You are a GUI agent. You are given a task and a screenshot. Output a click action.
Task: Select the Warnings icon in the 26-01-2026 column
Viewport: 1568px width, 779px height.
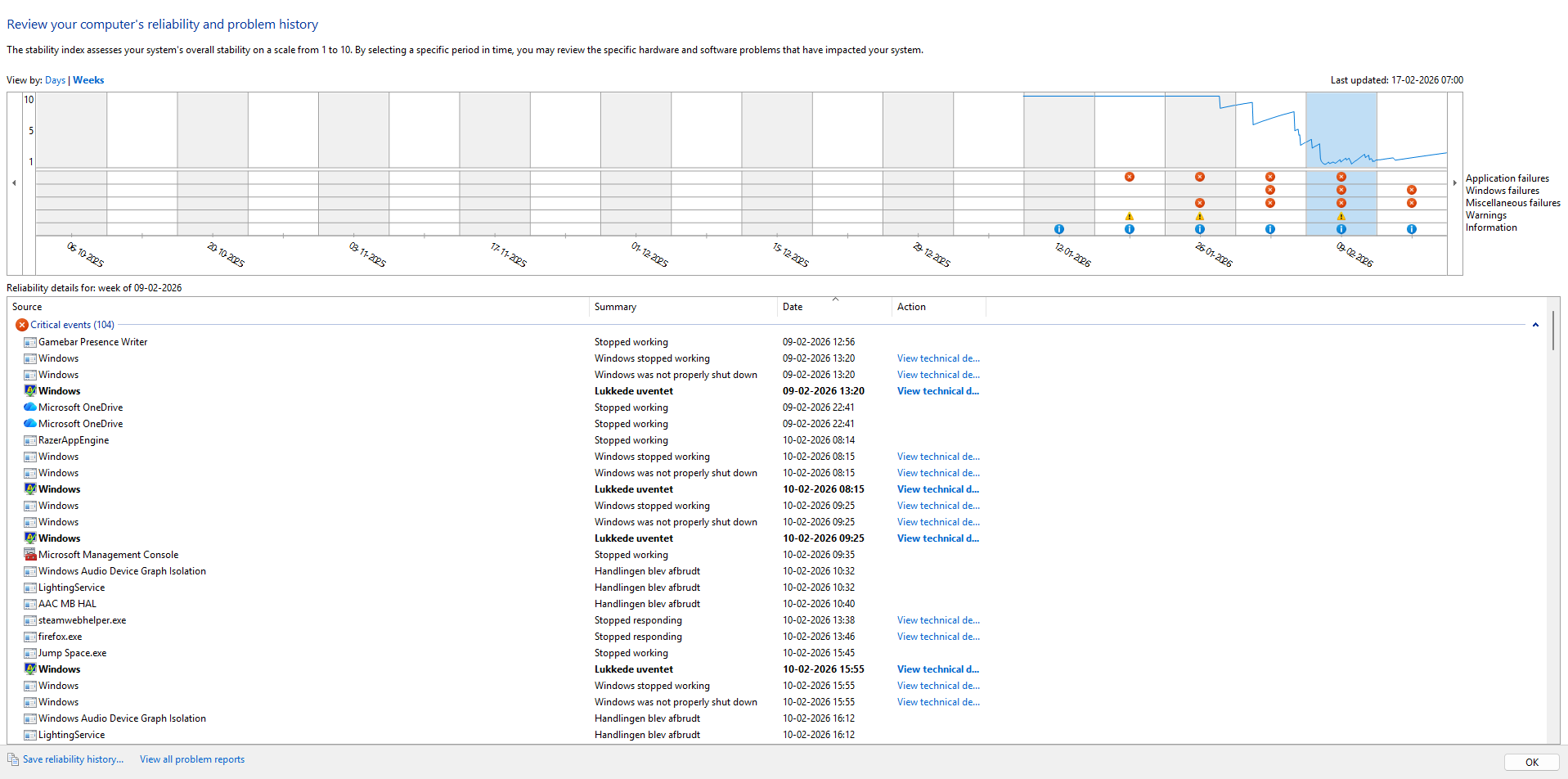[x=1200, y=216]
